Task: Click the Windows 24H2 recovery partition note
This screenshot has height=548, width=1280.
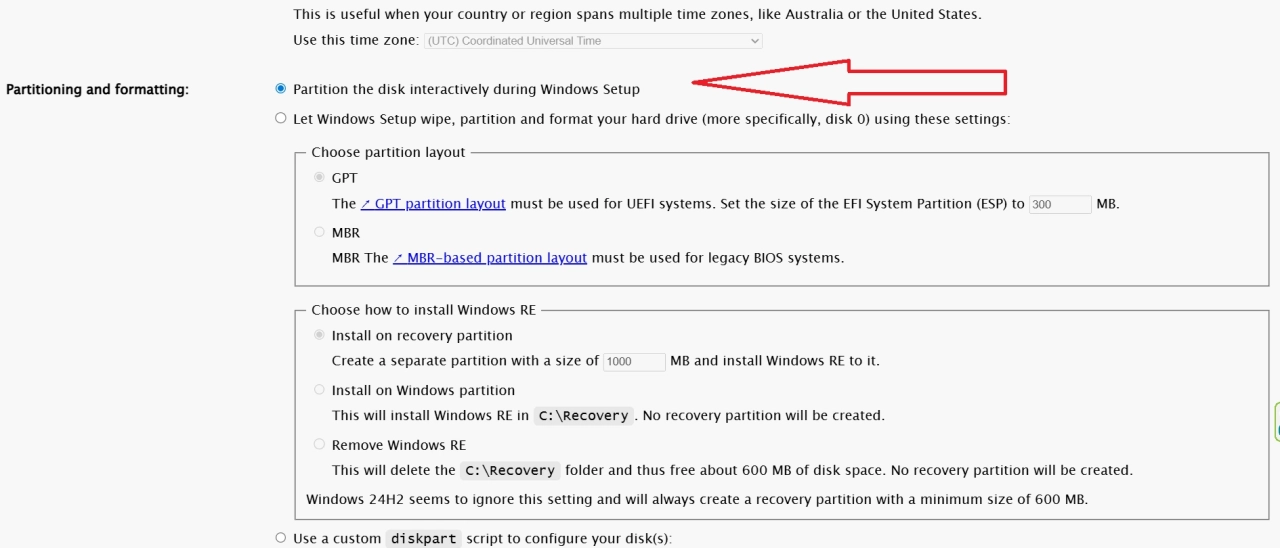Action: click(696, 499)
